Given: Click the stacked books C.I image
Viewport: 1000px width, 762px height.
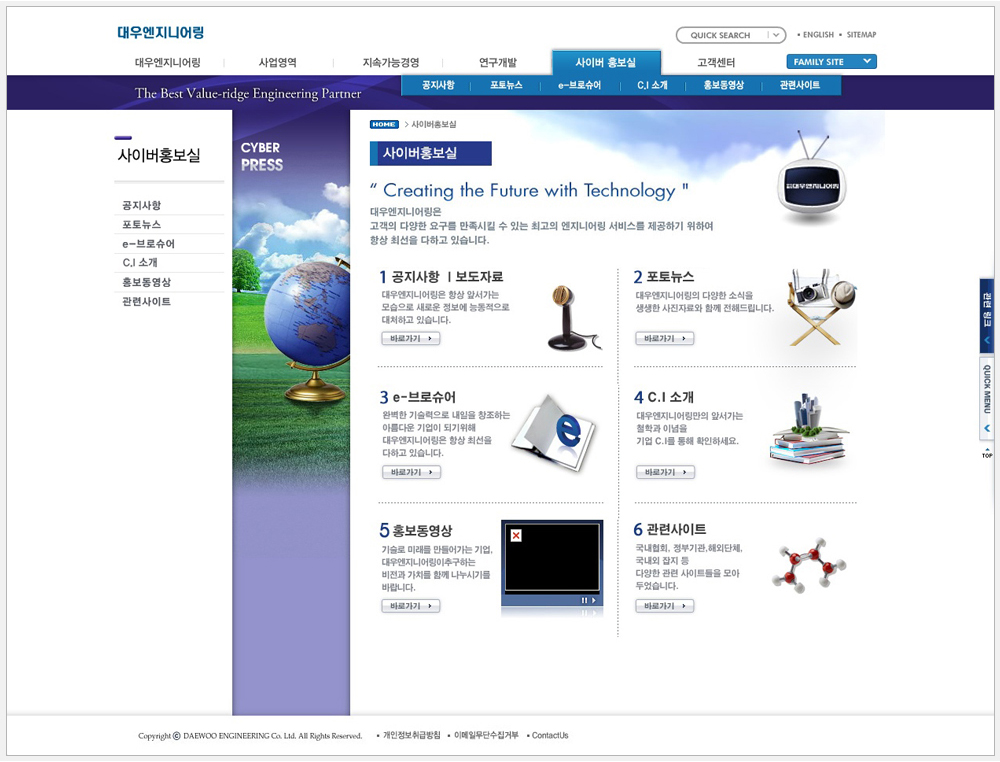Looking at the screenshot, I should pyautogui.click(x=808, y=433).
